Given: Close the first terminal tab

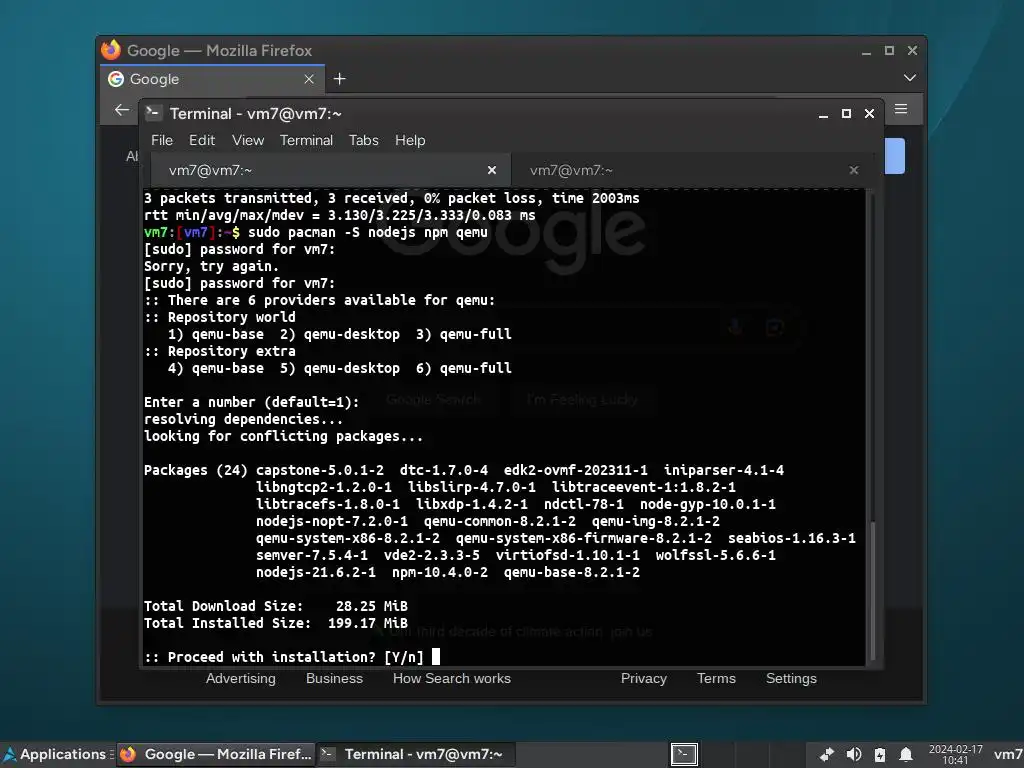Looking at the screenshot, I should pos(492,170).
